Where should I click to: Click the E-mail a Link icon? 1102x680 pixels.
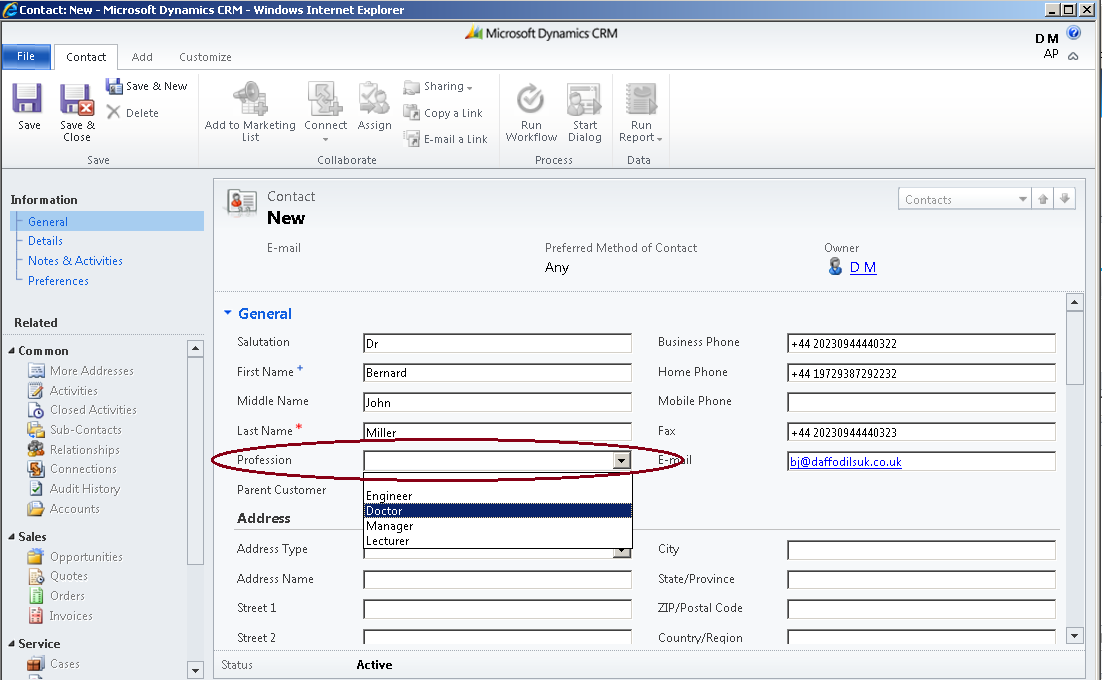pyautogui.click(x=446, y=139)
